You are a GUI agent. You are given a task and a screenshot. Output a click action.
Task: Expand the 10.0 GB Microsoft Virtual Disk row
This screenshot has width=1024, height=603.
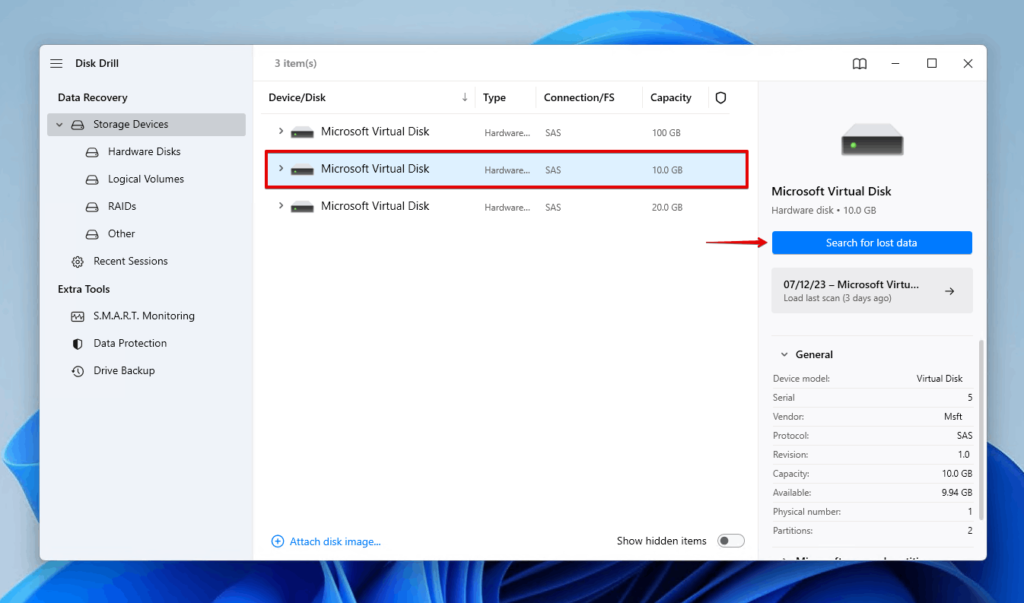pos(281,169)
